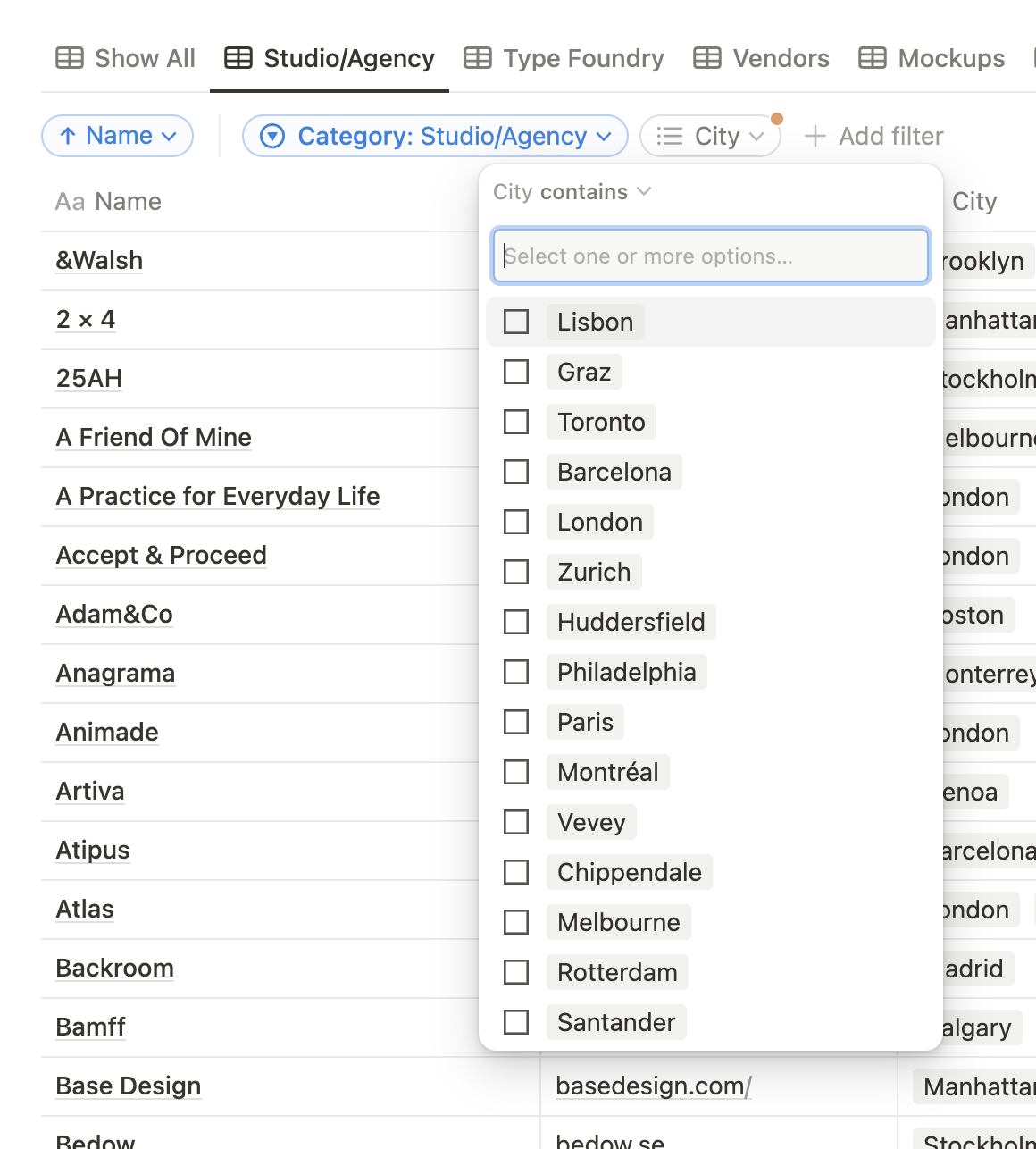Screen dimensions: 1036x1149
Task: Select the Studio/Agency tab
Action: pyautogui.click(x=330, y=59)
